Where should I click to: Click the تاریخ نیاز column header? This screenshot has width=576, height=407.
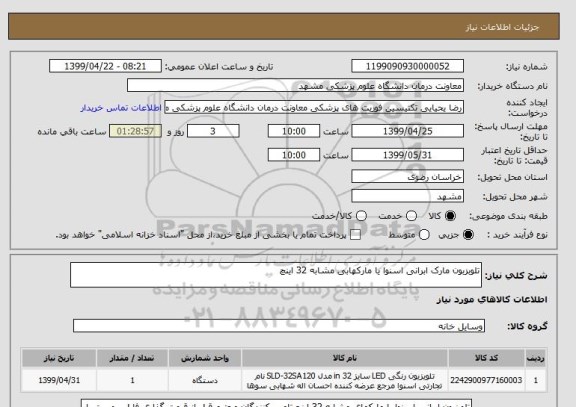(x=59, y=358)
